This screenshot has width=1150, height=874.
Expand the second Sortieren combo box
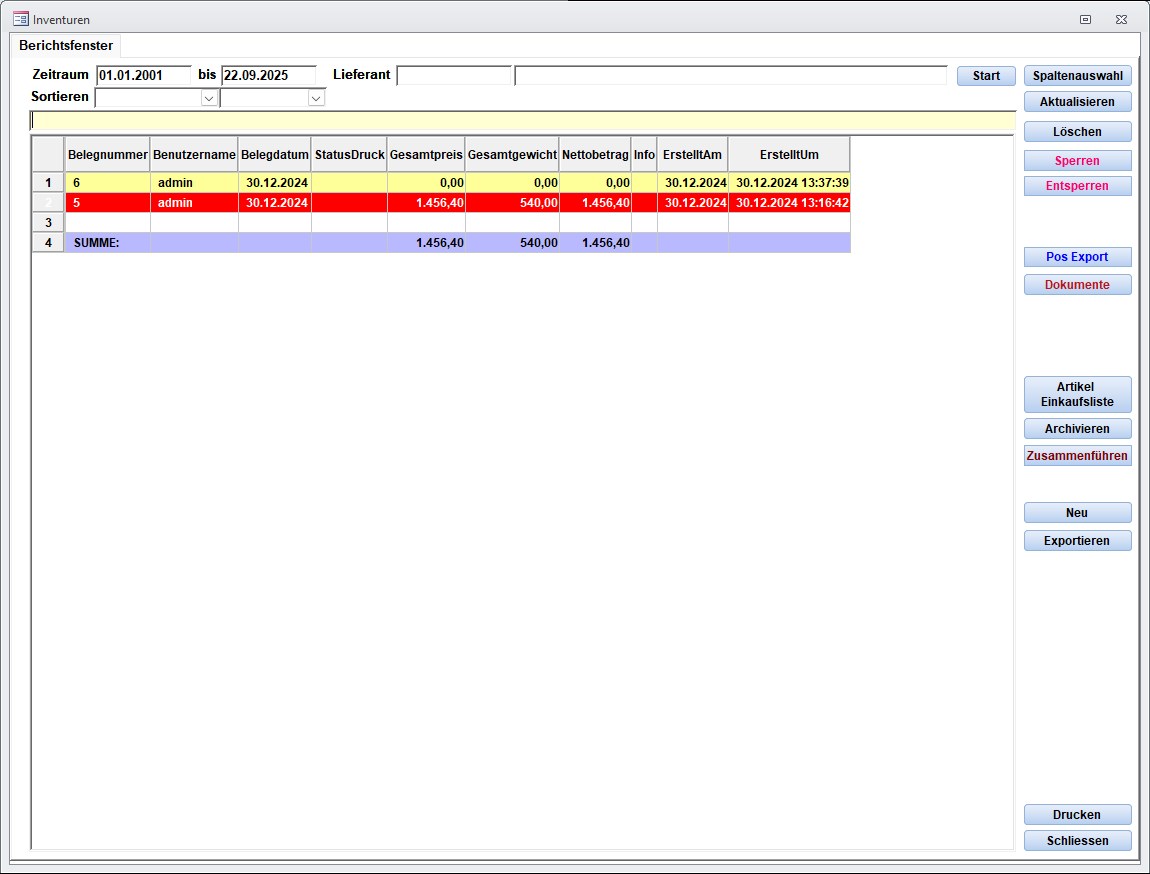click(316, 98)
